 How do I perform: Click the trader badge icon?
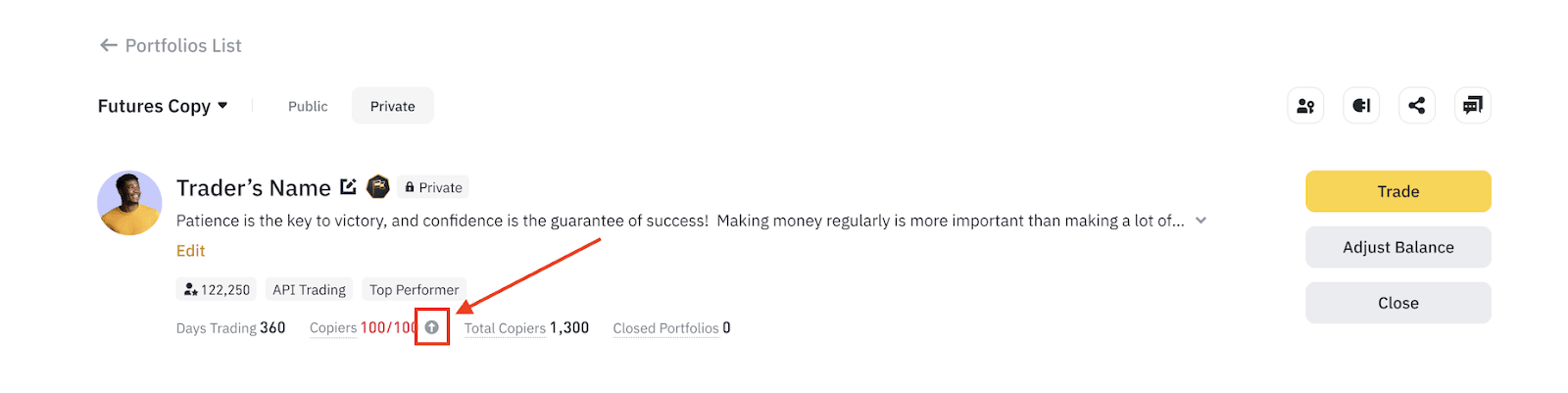[x=378, y=186]
